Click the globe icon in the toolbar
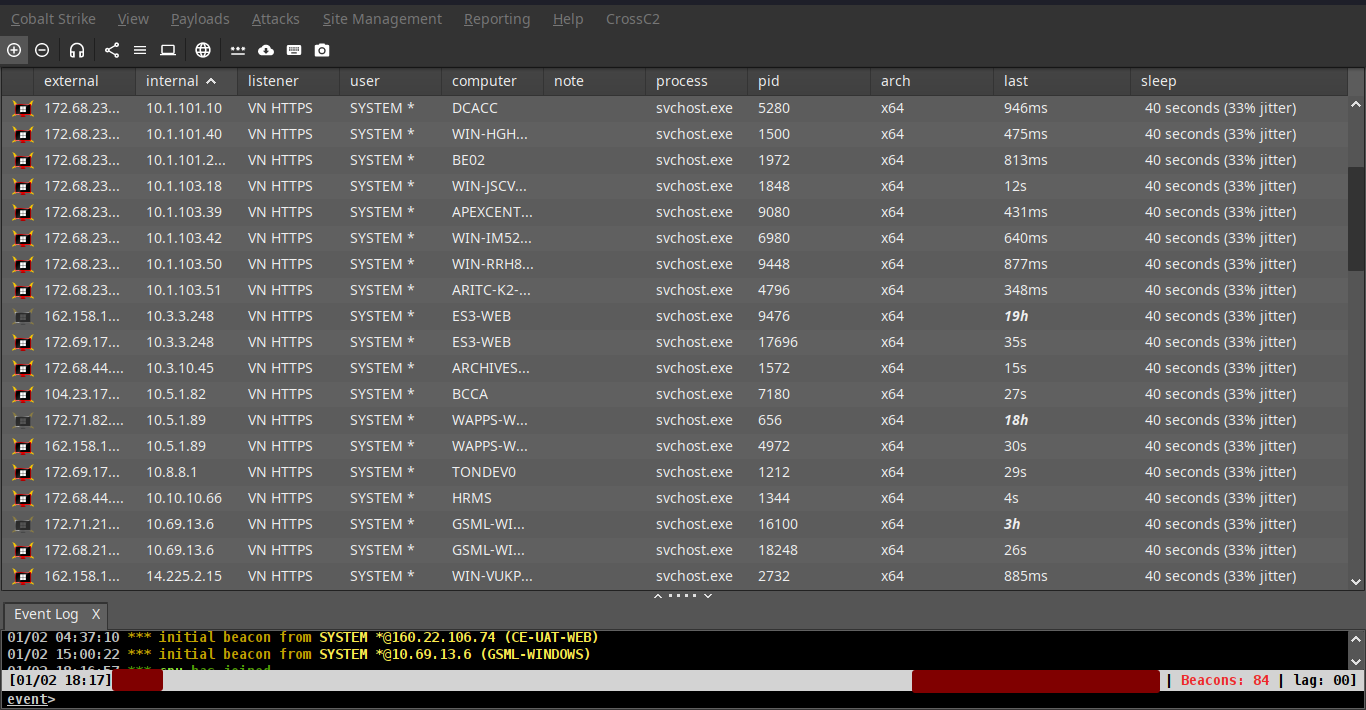The image size is (1366, 710). pyautogui.click(x=203, y=50)
